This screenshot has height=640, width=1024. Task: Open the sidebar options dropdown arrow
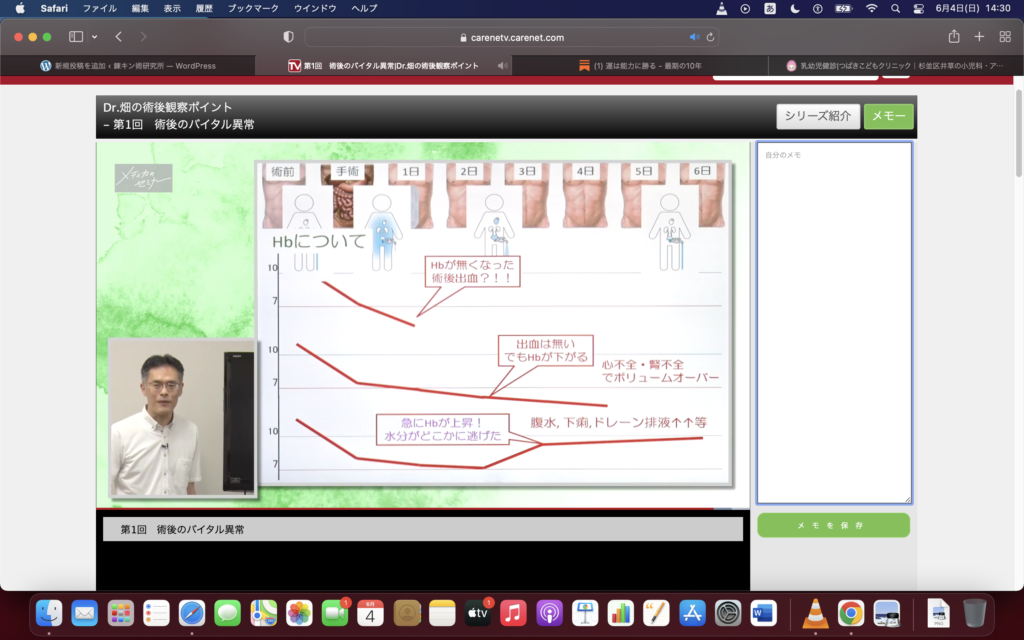pyautogui.click(x=94, y=37)
